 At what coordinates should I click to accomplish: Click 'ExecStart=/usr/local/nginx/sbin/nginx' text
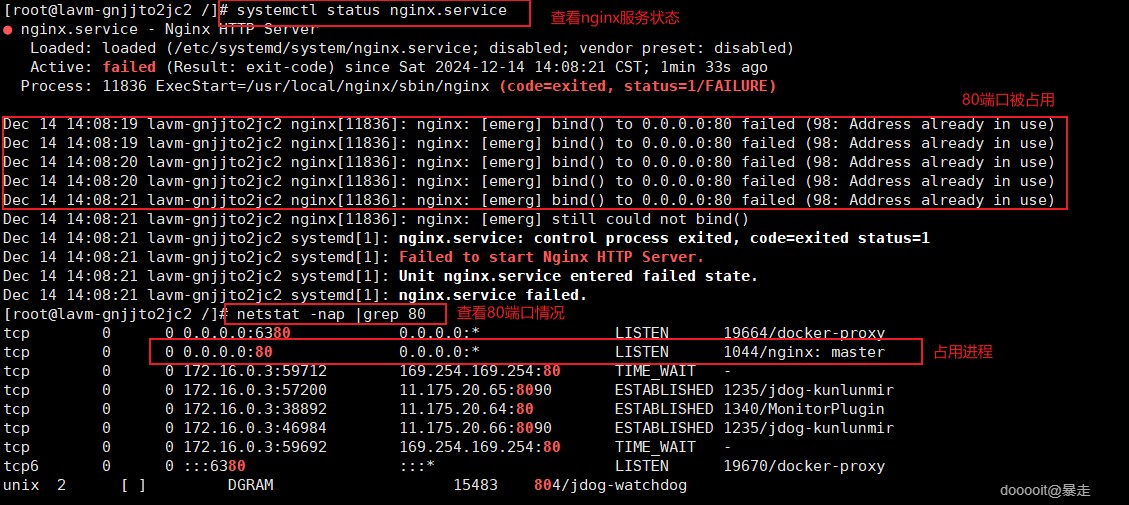click(322, 86)
